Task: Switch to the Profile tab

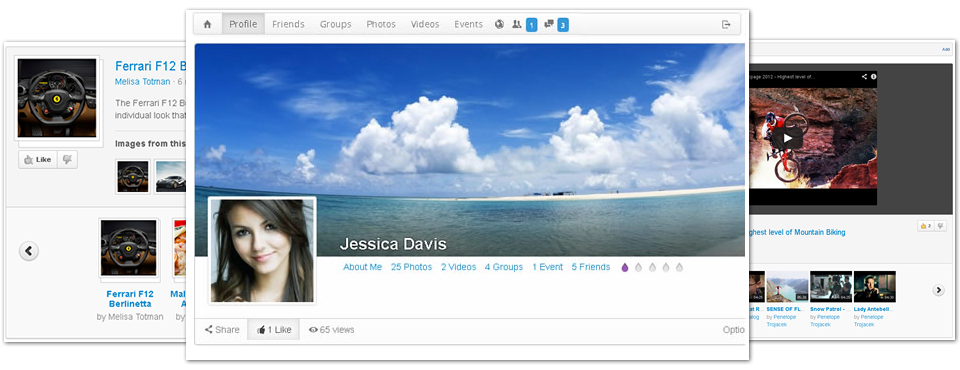Action: 244,25
